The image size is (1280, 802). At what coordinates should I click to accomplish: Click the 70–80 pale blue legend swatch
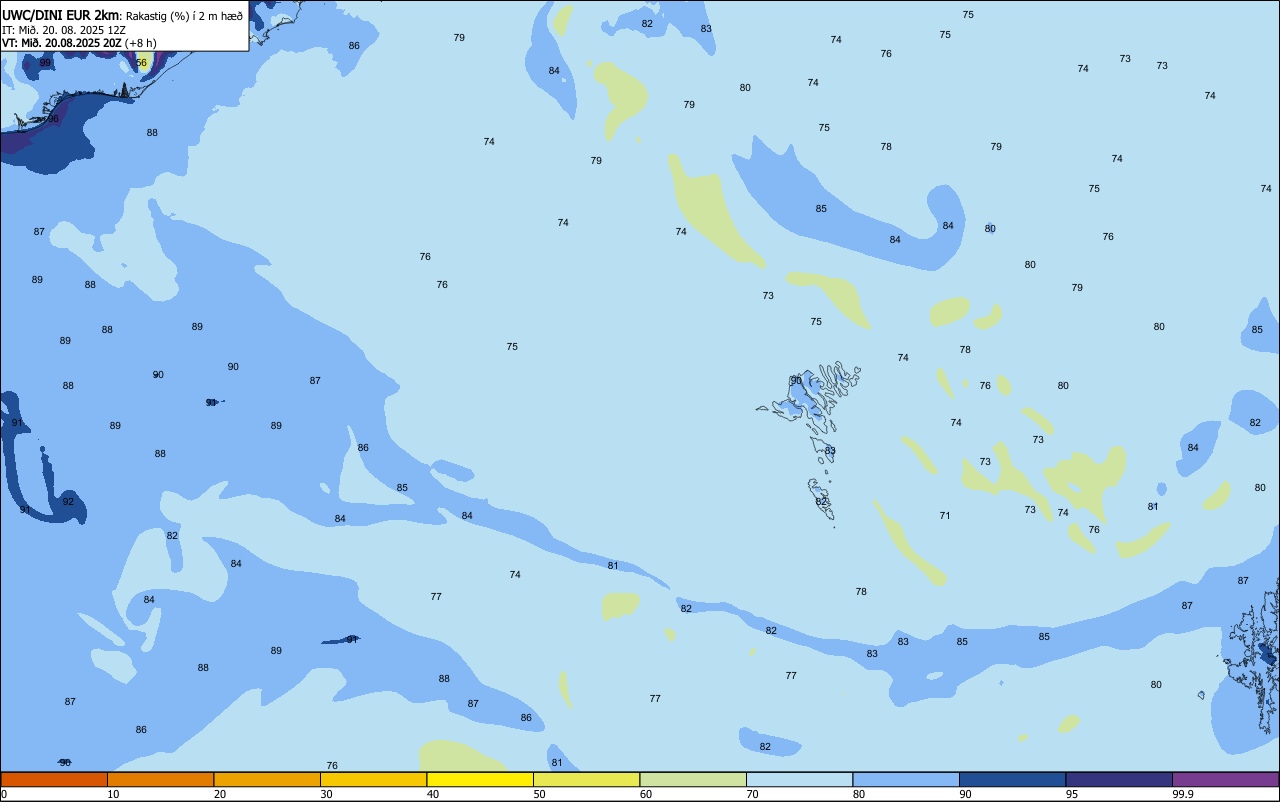[799, 779]
